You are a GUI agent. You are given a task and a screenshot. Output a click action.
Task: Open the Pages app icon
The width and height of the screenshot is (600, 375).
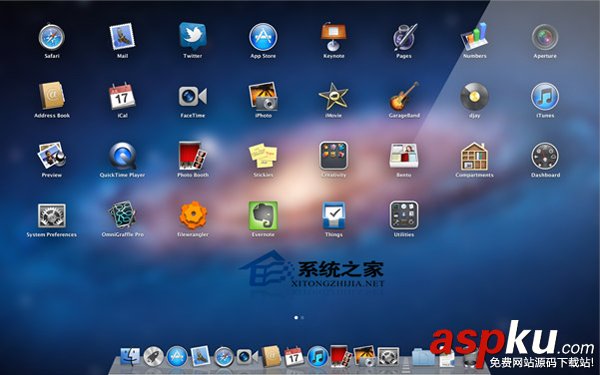(404, 37)
